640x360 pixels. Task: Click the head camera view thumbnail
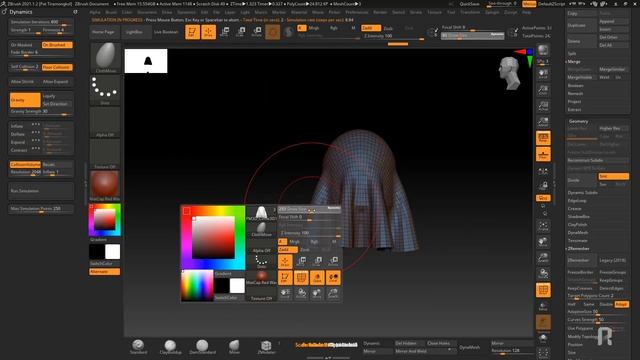pyautogui.click(x=509, y=73)
